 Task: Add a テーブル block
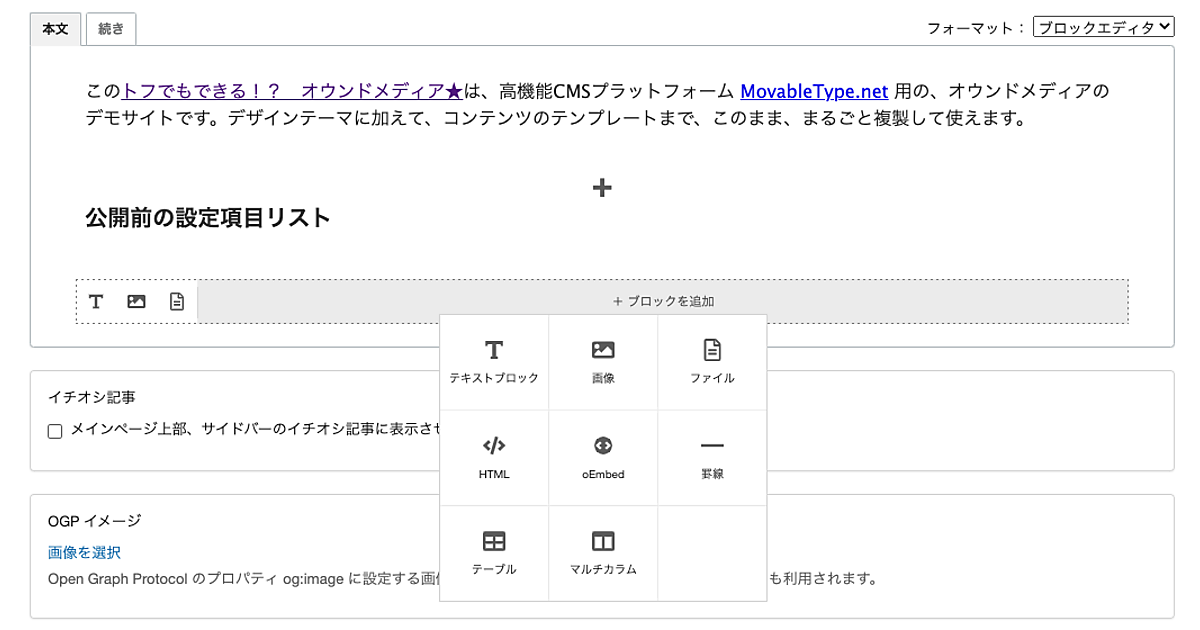(493, 553)
